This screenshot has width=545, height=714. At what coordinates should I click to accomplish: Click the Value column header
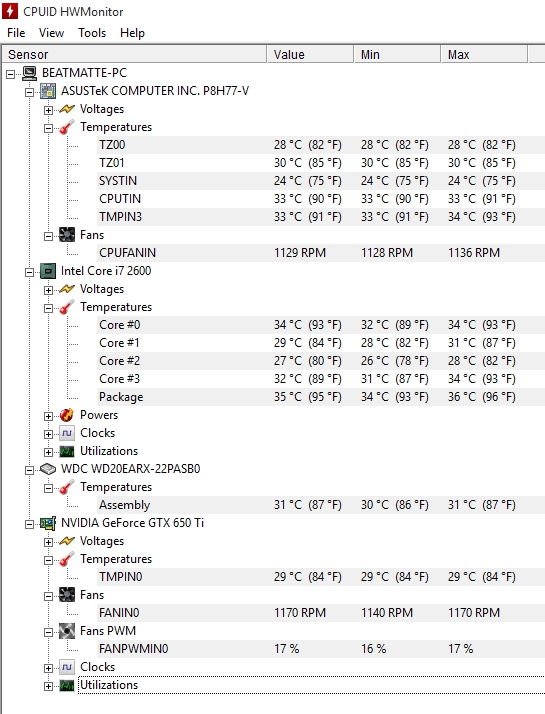point(310,54)
